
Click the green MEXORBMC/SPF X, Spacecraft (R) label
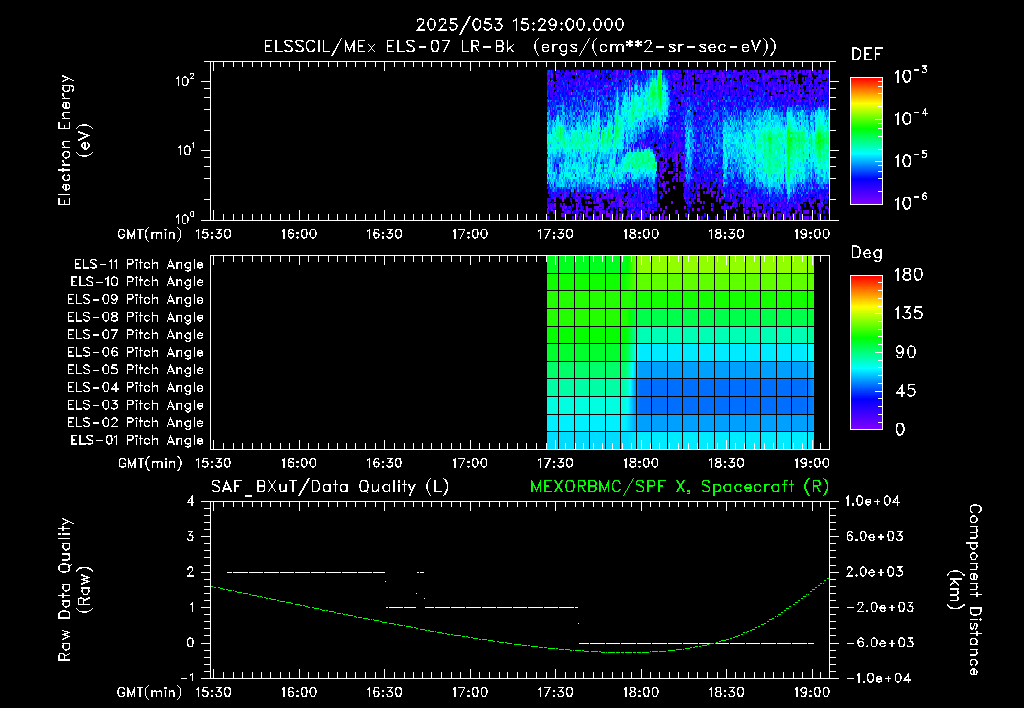(x=679, y=487)
